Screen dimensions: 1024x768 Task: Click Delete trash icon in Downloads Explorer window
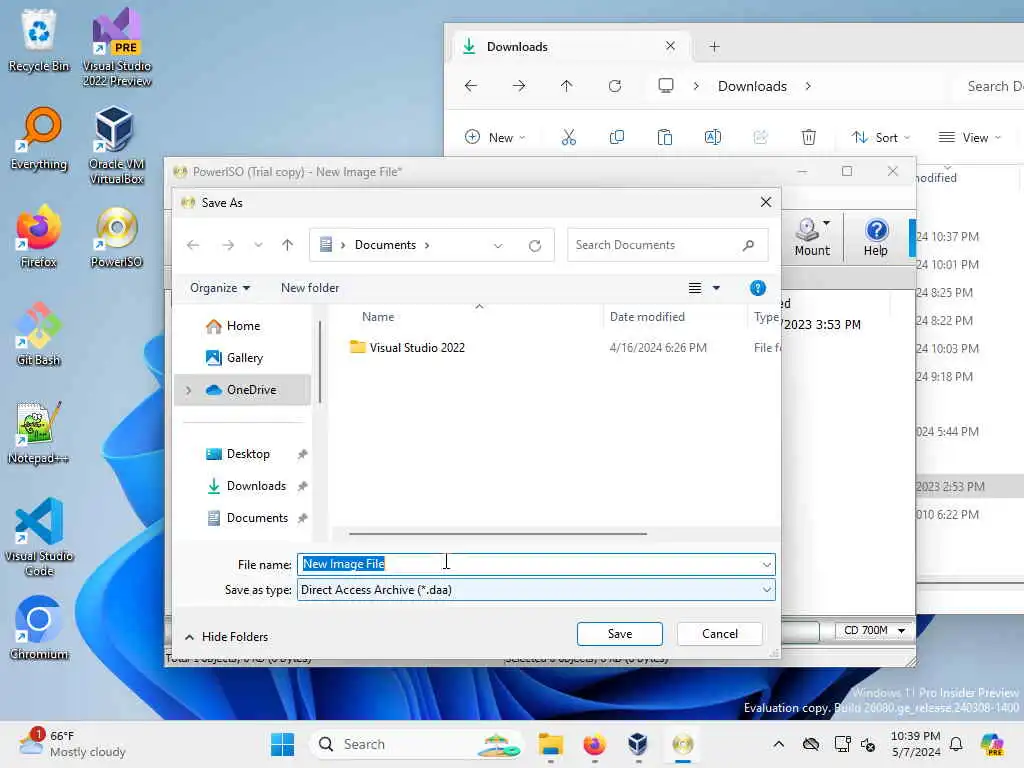808,137
